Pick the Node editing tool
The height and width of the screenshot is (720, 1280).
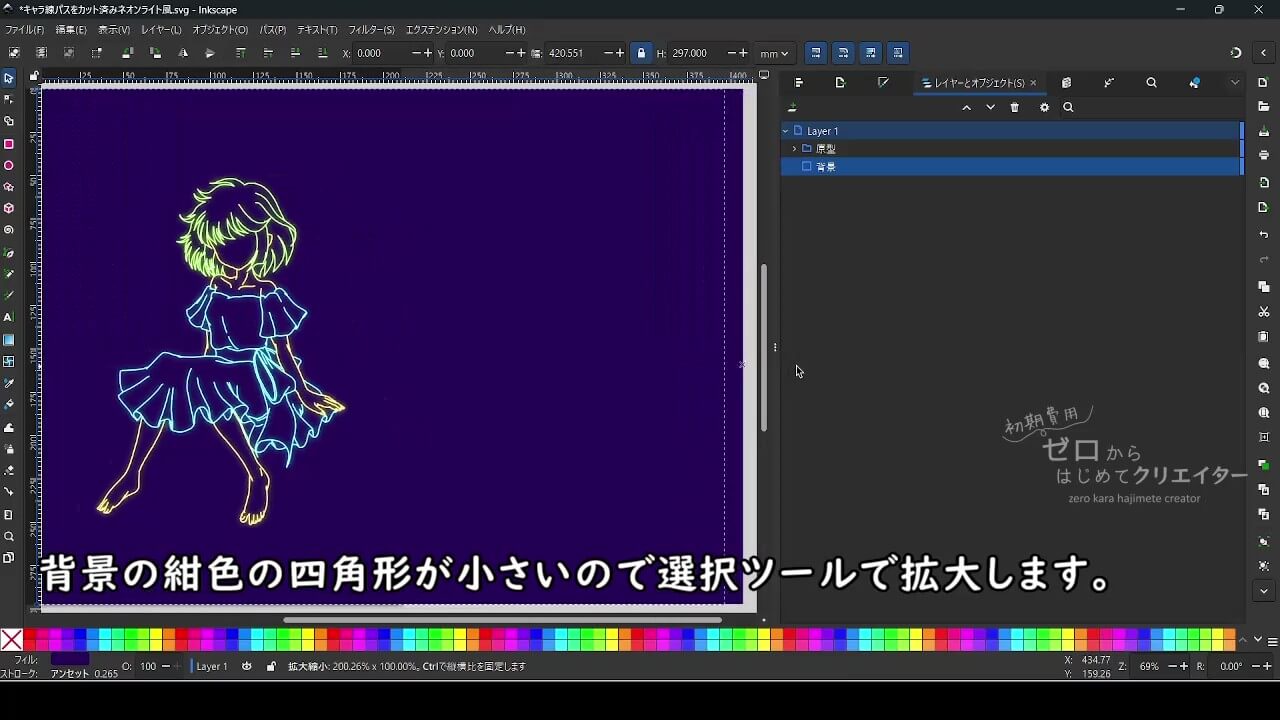[x=9, y=99]
